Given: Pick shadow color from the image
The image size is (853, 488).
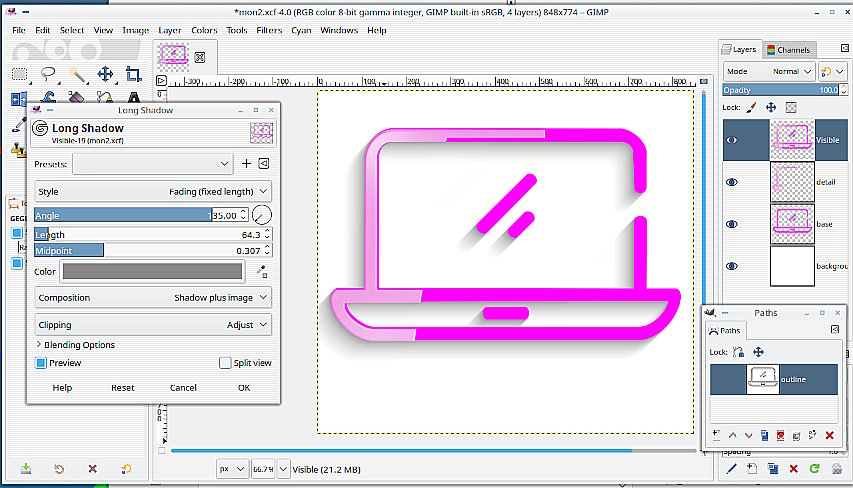Looking at the screenshot, I should [x=262, y=271].
